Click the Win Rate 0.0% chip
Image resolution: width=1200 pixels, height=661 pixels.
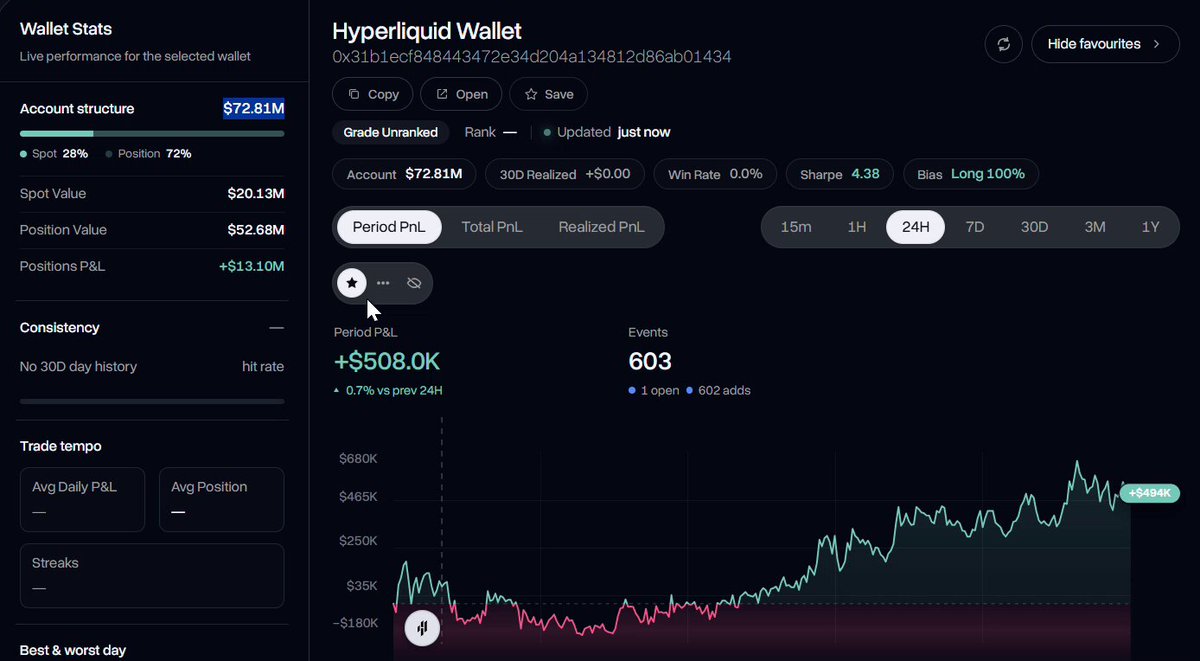(715, 174)
